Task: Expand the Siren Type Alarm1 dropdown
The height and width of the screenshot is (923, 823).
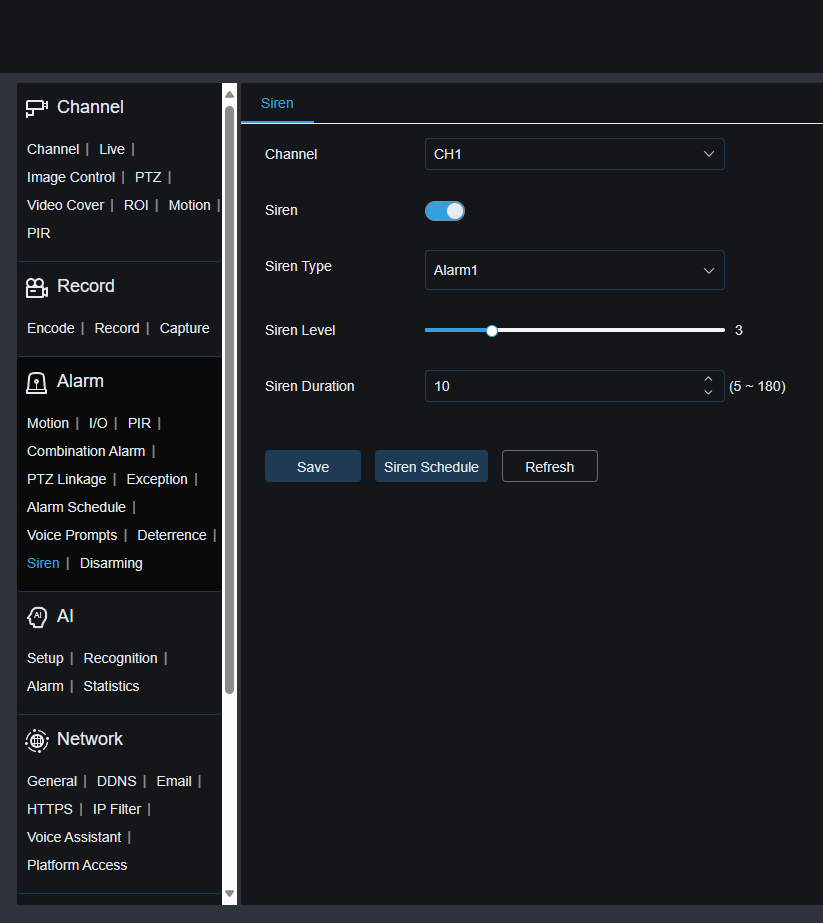Action: pos(574,270)
